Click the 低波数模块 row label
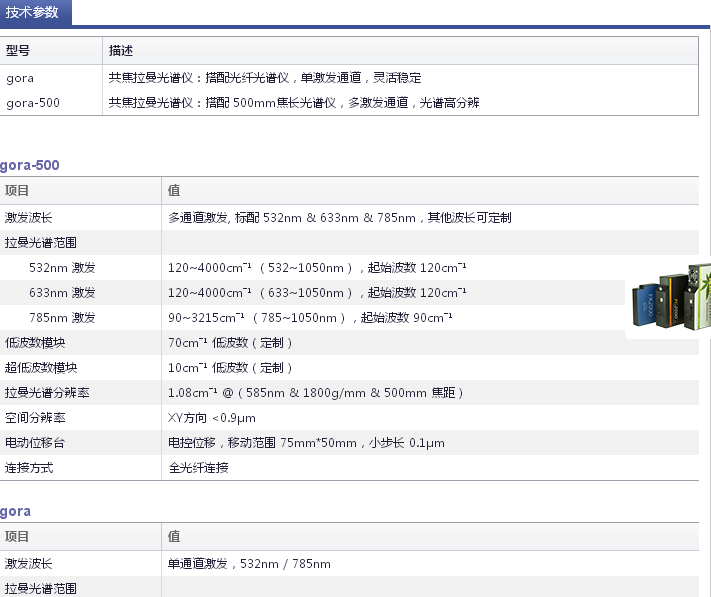This screenshot has height=597, width=711. coord(34,342)
